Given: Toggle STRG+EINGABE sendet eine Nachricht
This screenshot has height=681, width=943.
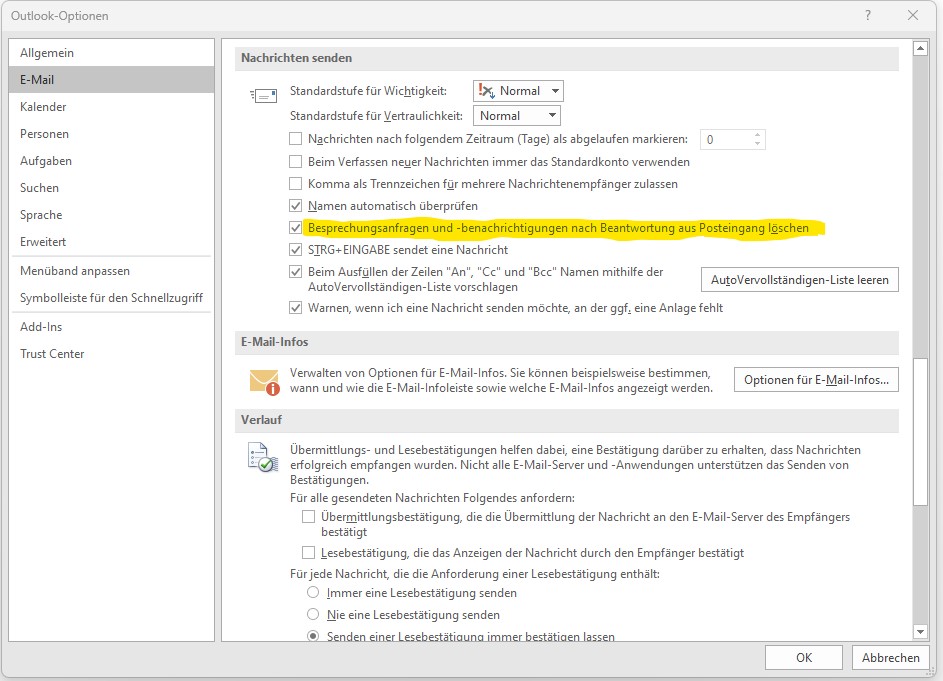Looking at the screenshot, I should click(x=295, y=250).
